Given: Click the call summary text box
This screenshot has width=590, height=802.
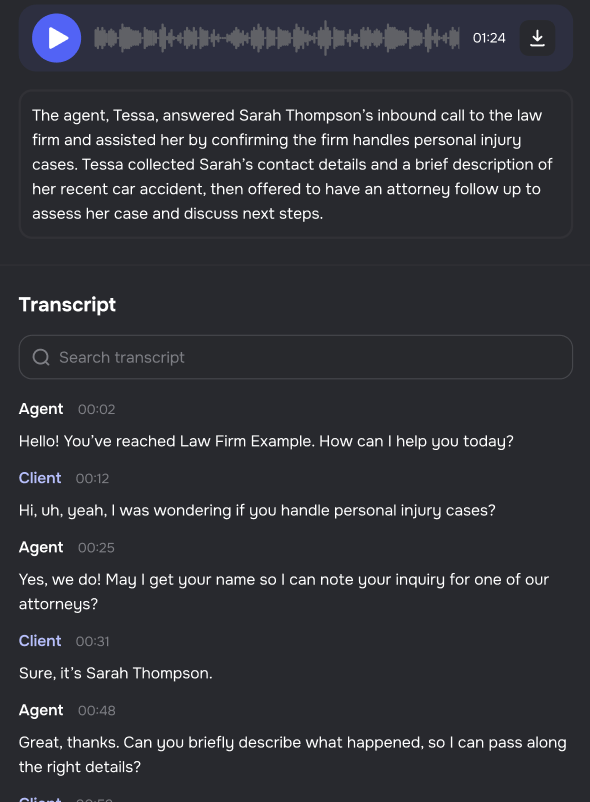Looking at the screenshot, I should point(295,164).
